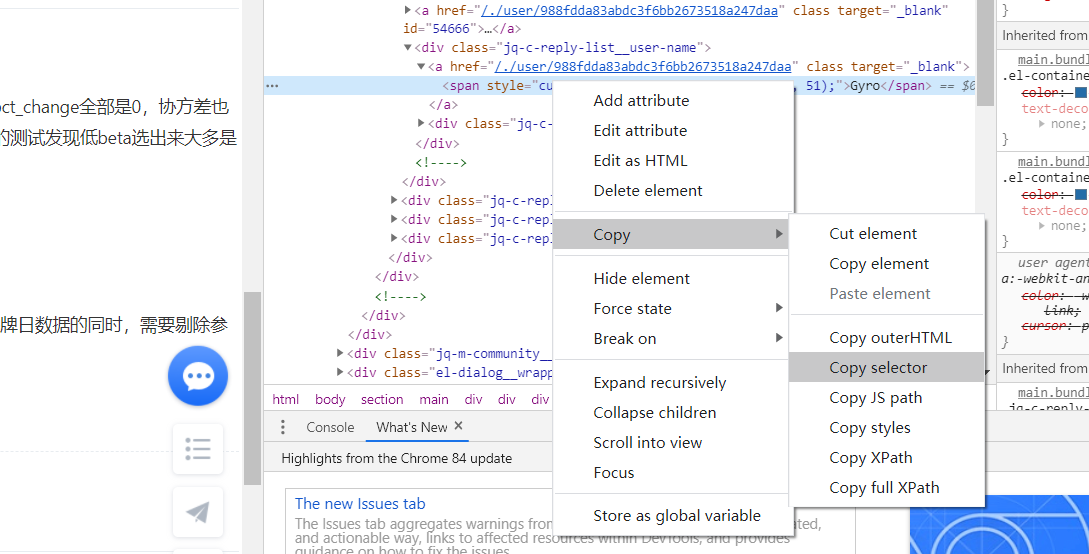Click section in the breadcrumb bar

(x=382, y=399)
